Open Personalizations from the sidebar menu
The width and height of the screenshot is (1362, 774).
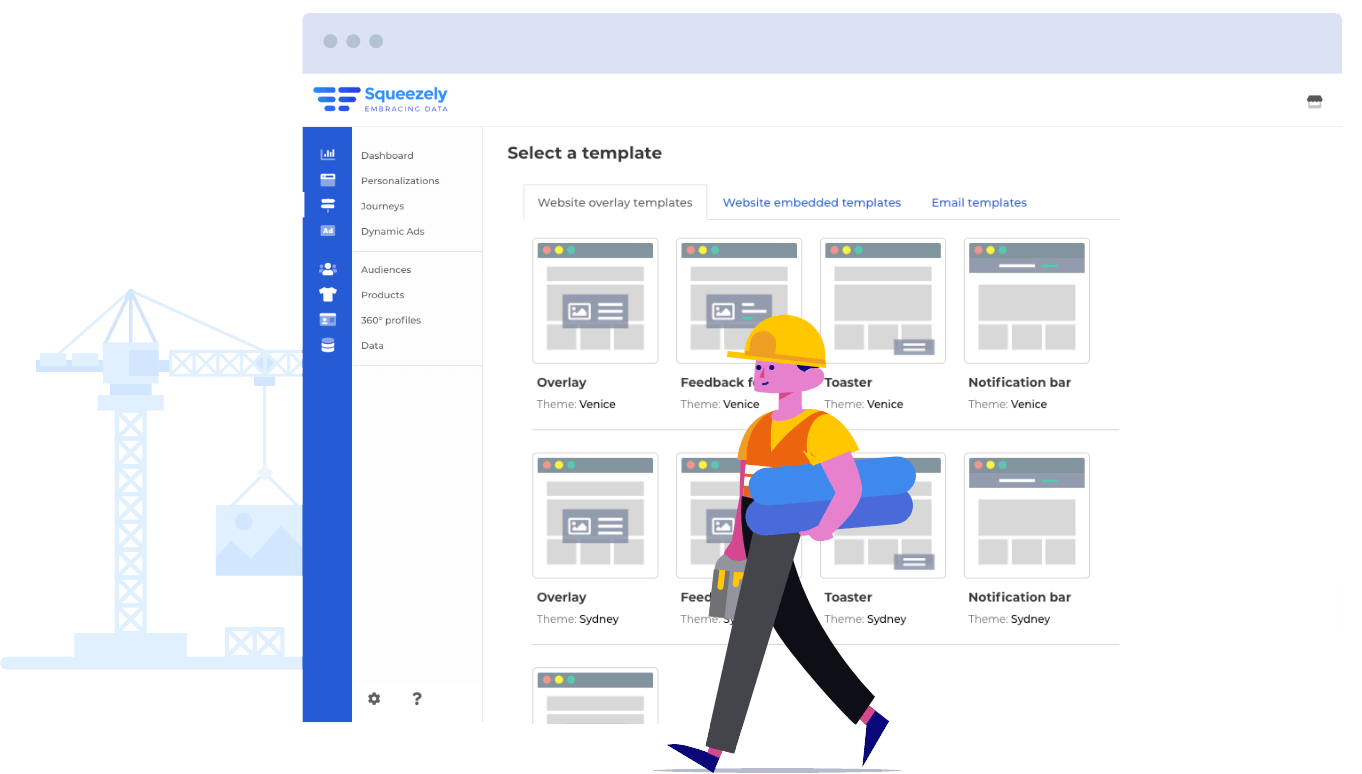coord(400,181)
